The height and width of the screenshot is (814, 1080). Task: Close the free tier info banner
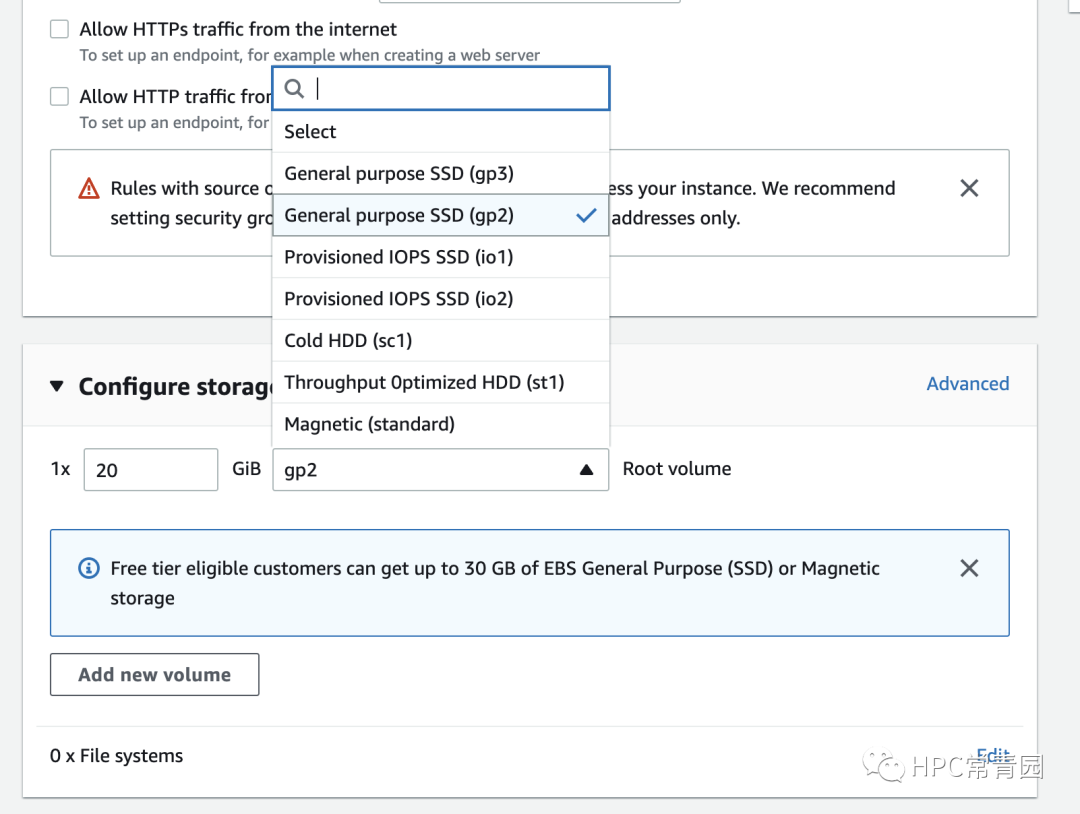[x=968, y=568]
